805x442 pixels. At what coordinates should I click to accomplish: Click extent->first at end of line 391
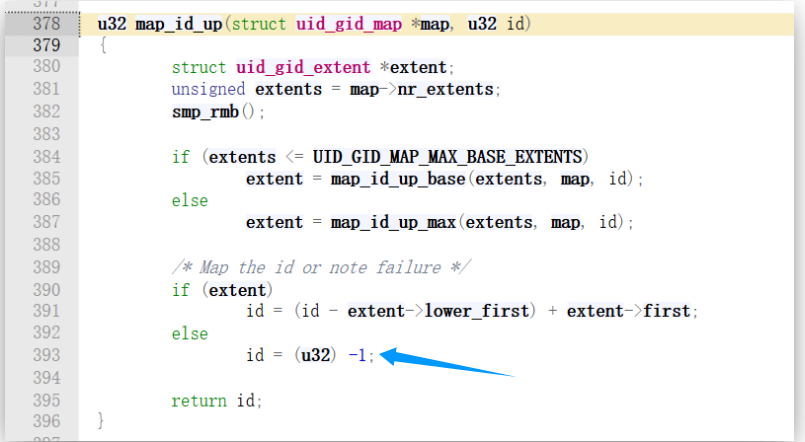pos(628,311)
